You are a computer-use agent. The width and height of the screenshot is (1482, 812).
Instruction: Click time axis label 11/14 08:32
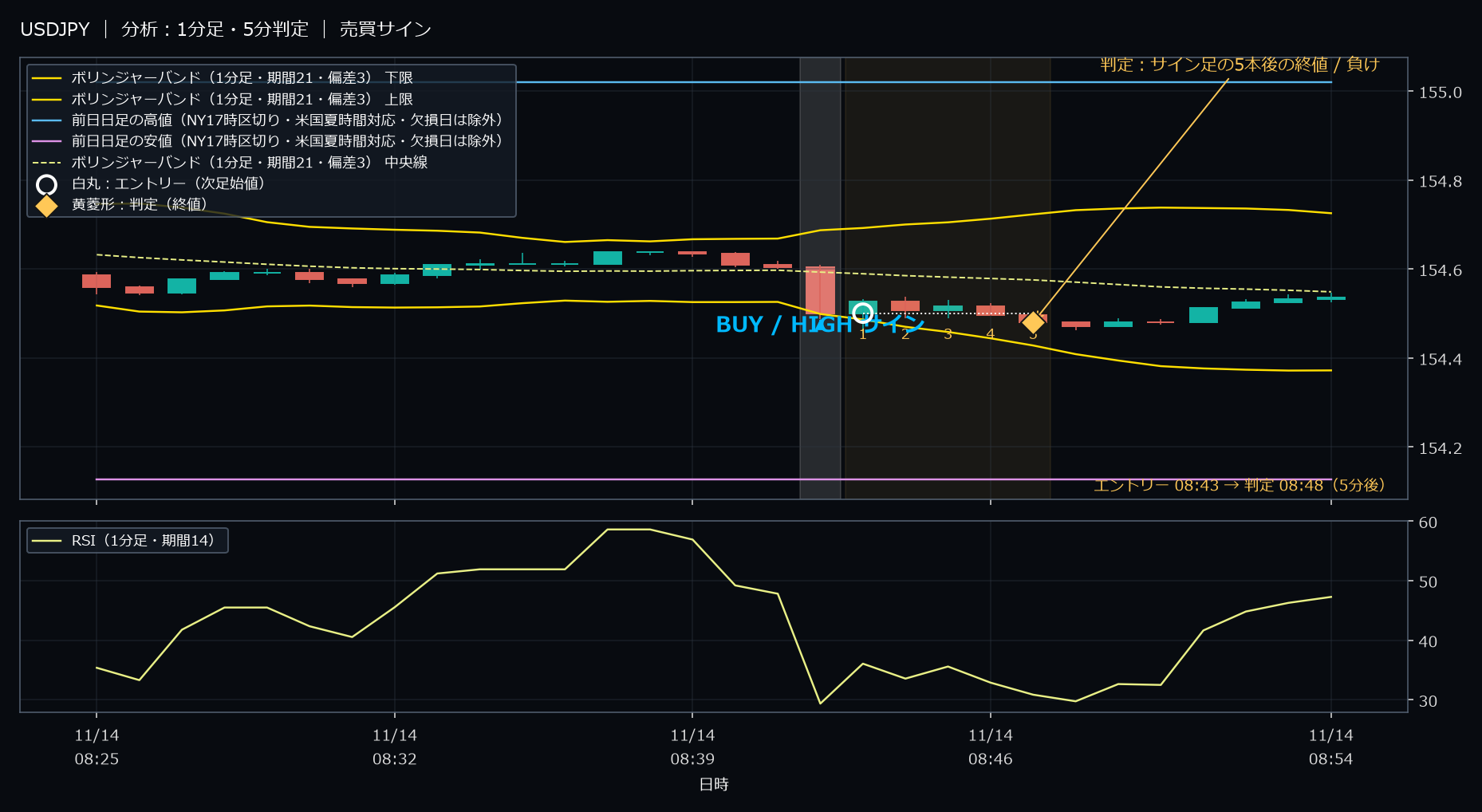395,747
